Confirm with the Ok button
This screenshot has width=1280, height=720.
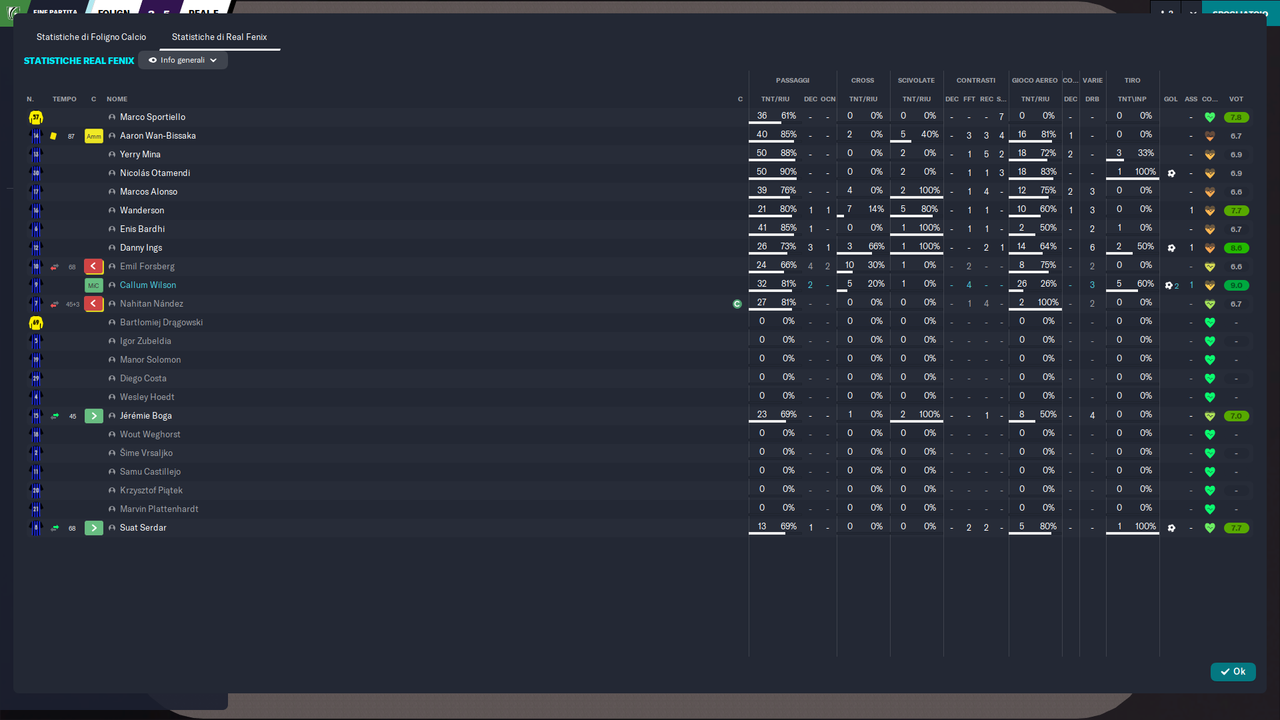(1233, 672)
